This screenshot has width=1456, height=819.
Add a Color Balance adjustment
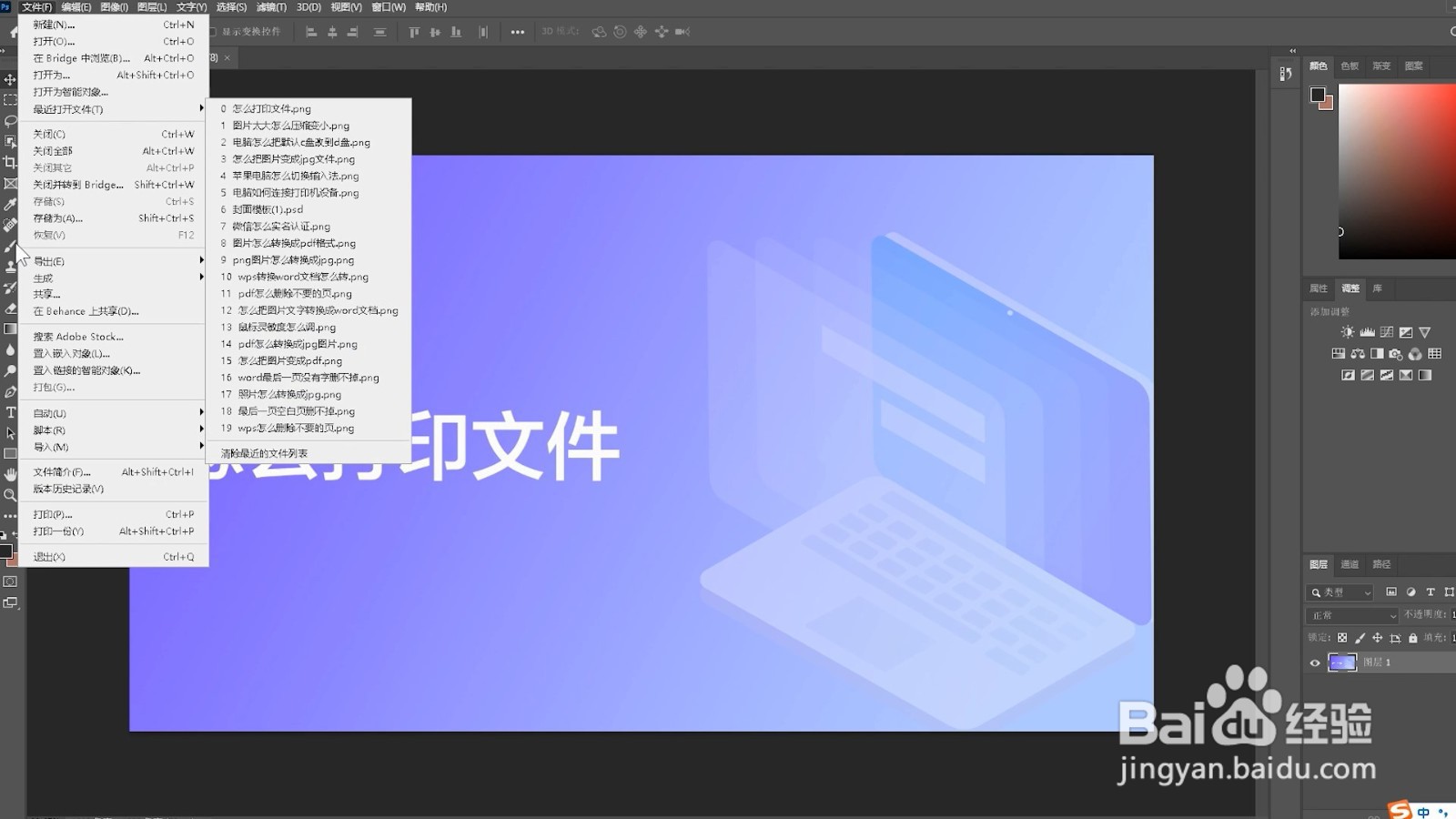[1358, 354]
